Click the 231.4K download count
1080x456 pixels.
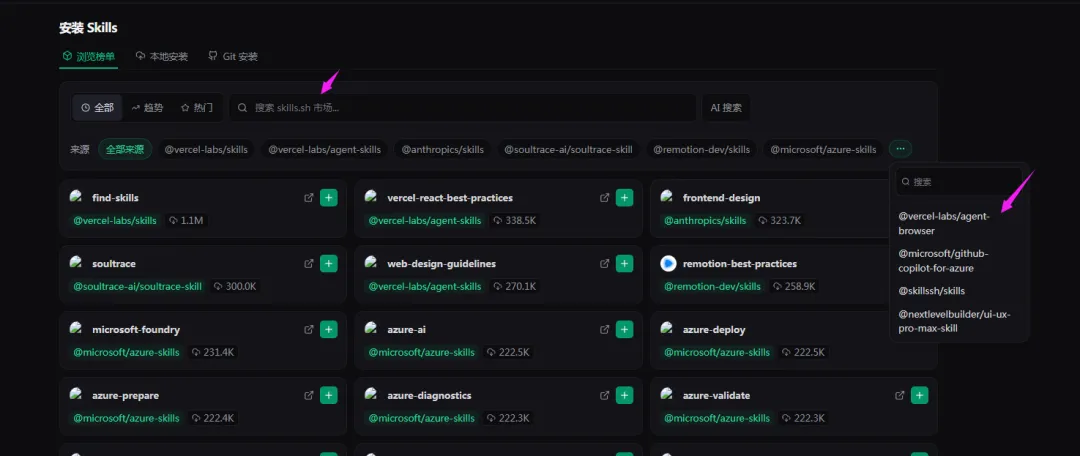(213, 352)
